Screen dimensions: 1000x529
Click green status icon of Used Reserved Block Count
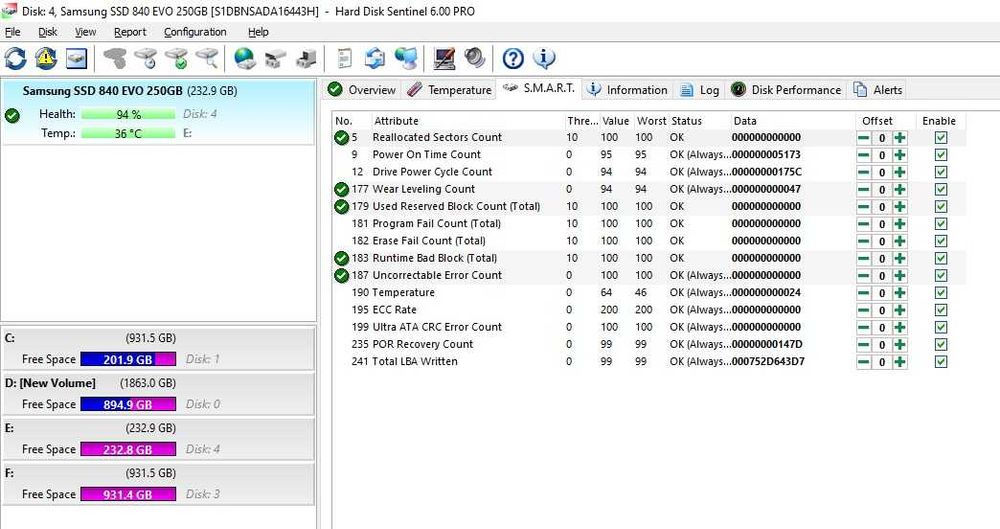pos(341,207)
